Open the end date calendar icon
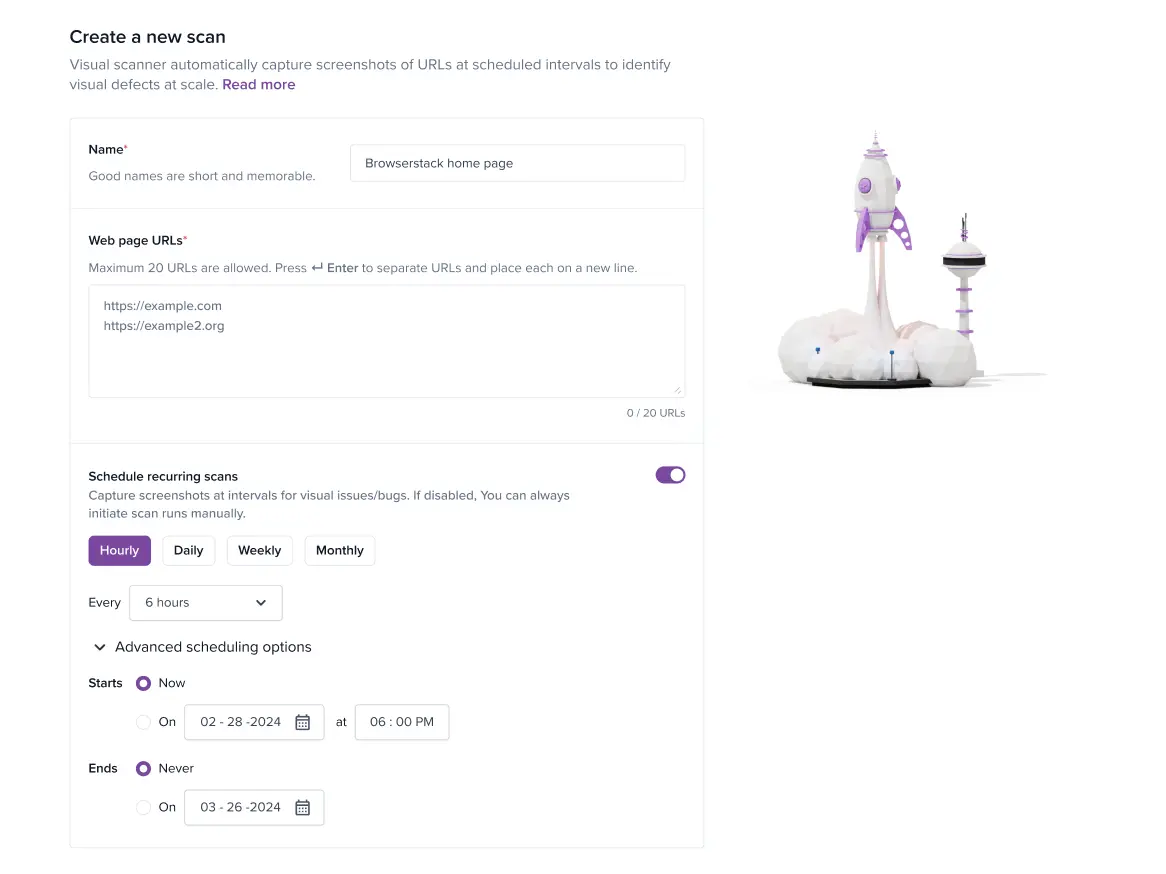Image resolution: width=1166 pixels, height=874 pixels. point(303,808)
